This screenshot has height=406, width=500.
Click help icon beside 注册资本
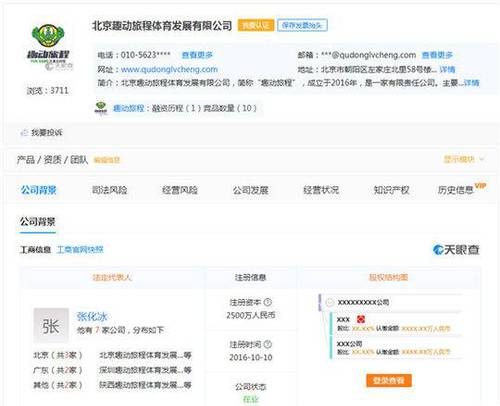pos(268,302)
